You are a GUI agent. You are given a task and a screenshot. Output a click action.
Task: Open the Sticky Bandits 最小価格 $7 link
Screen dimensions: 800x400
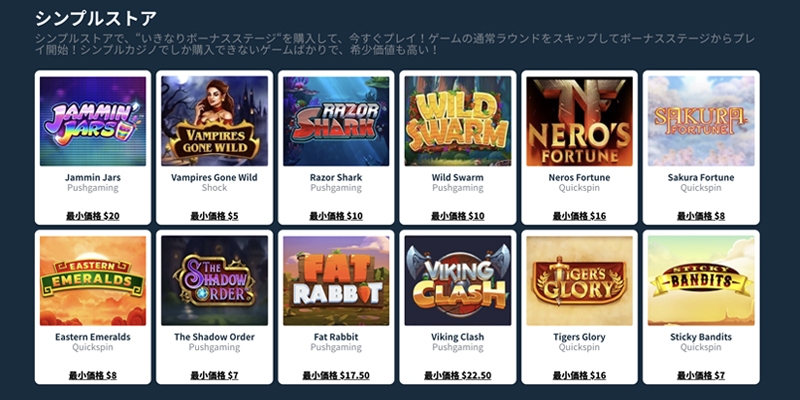701,376
